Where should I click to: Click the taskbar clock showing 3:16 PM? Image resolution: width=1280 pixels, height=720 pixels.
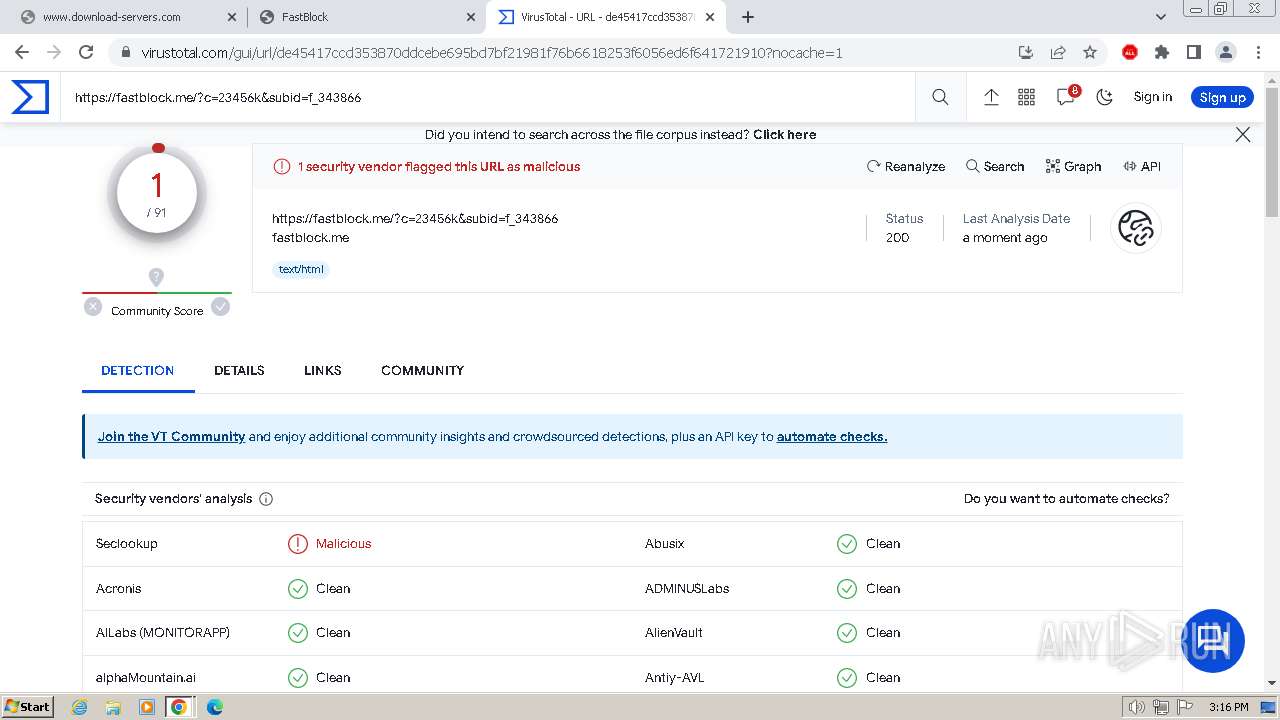[x=1228, y=707]
